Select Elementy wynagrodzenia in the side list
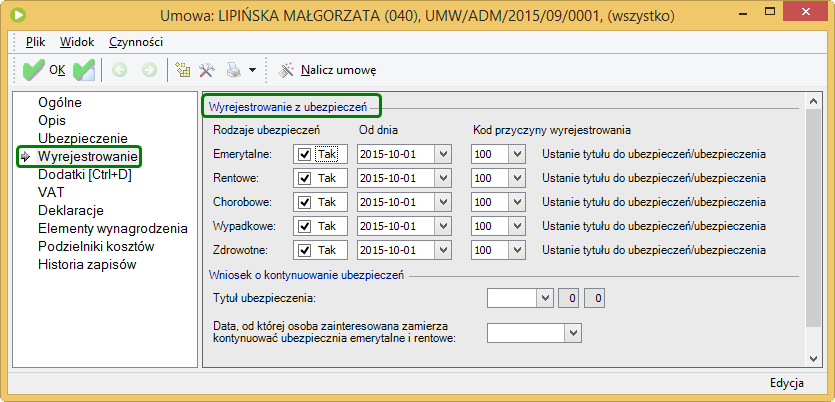Viewport: 835px width, 402px height. (113, 228)
